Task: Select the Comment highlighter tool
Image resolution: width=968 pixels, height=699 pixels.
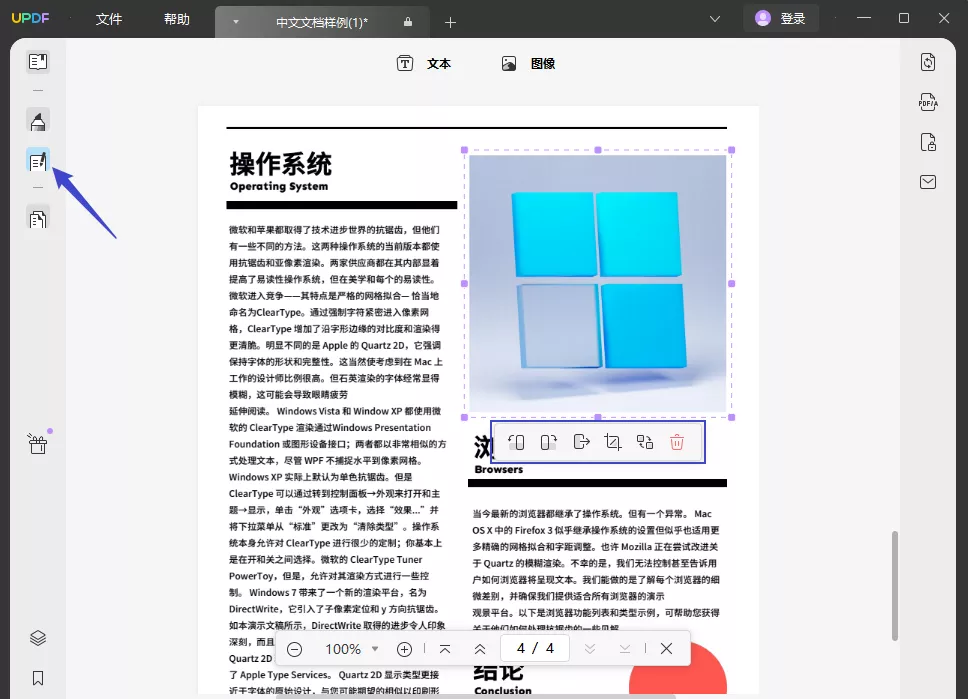Action: click(38, 121)
